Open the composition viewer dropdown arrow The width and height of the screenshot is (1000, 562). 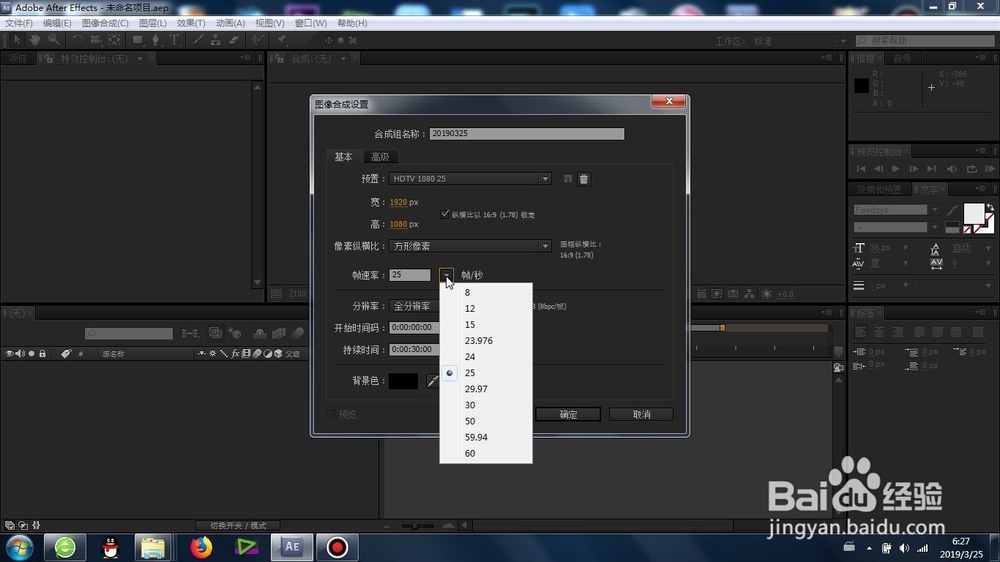coord(343,59)
